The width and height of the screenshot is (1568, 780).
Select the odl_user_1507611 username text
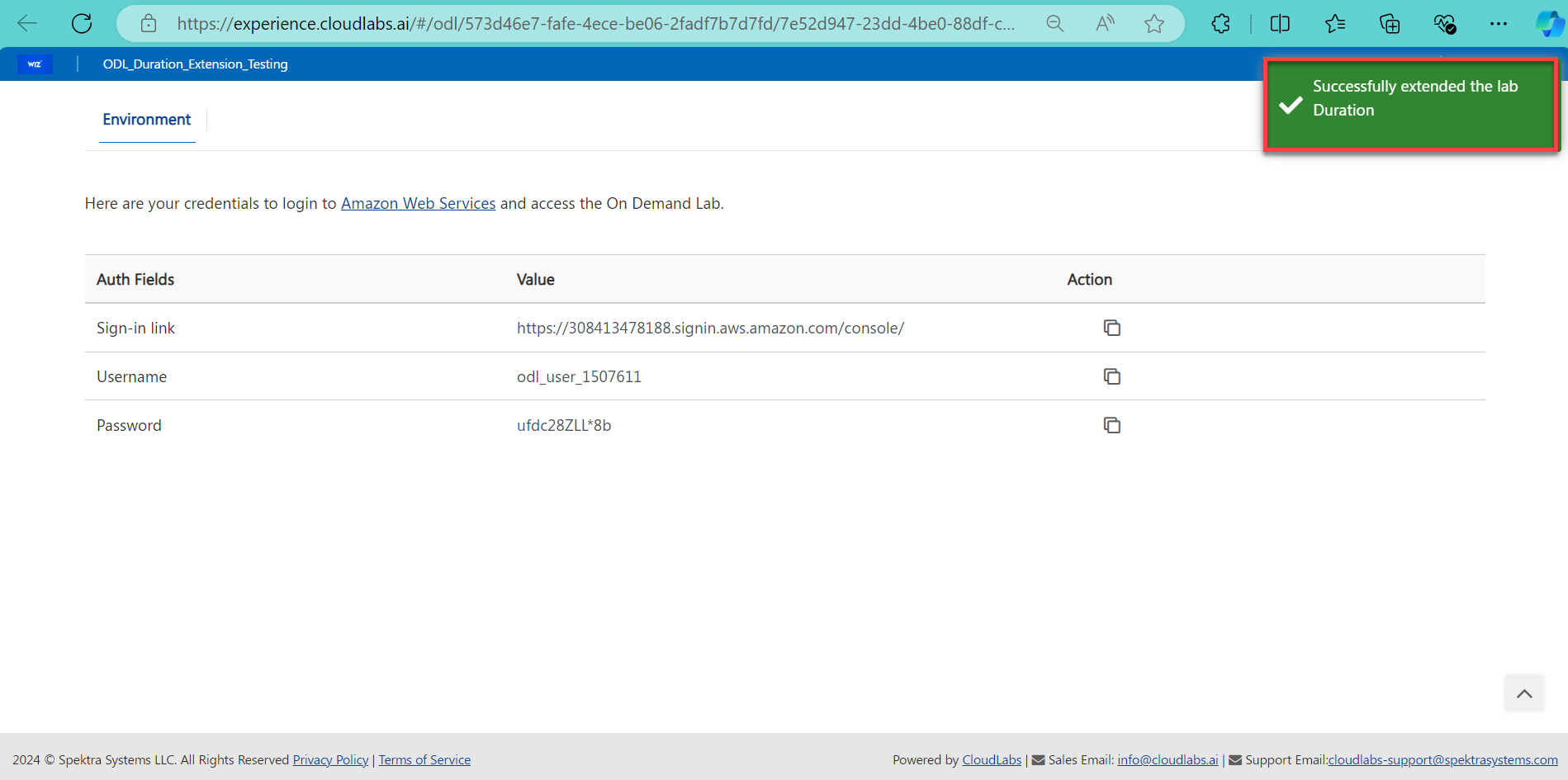579,376
